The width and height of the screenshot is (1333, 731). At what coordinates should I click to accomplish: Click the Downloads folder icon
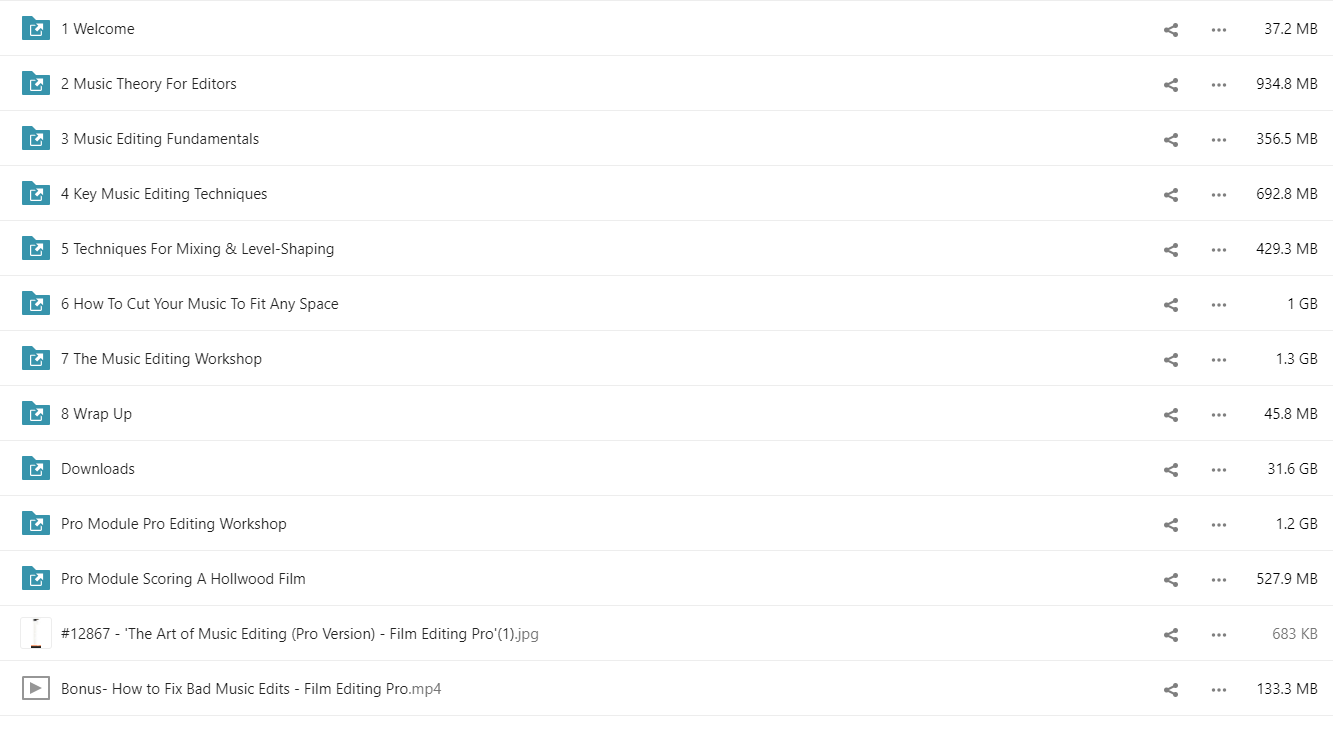point(36,469)
